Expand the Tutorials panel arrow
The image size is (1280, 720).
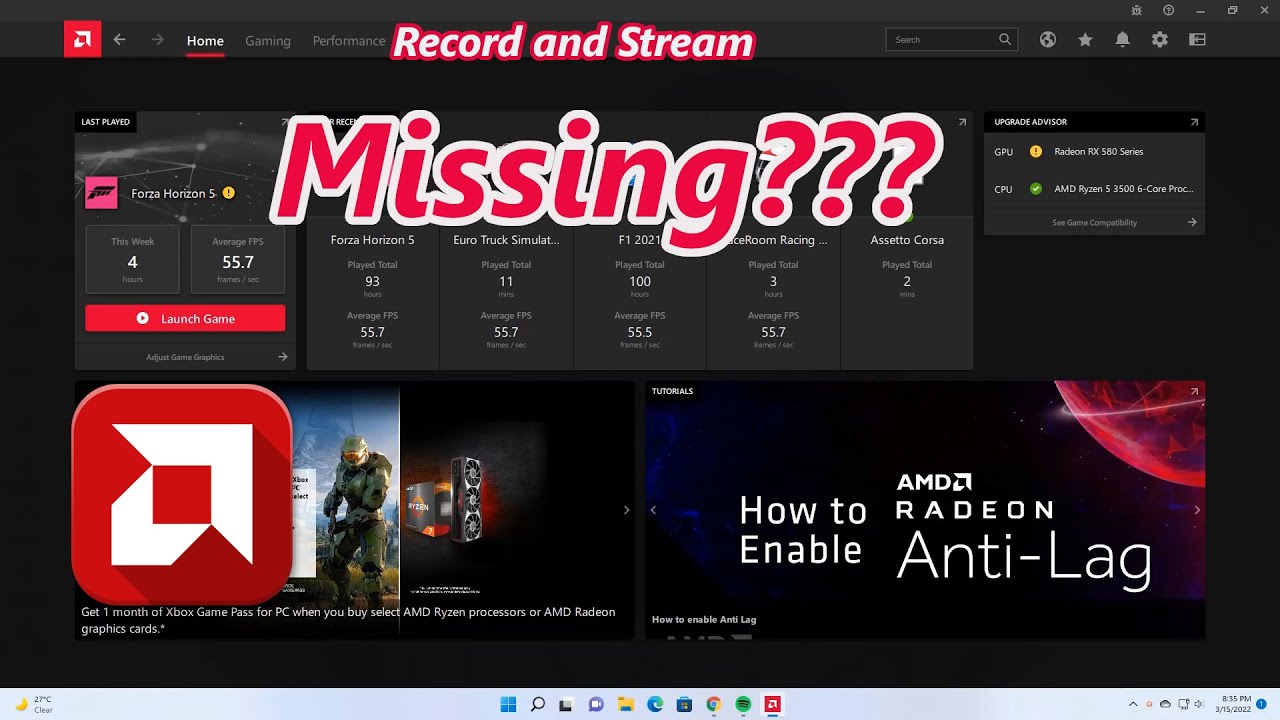(1194, 391)
